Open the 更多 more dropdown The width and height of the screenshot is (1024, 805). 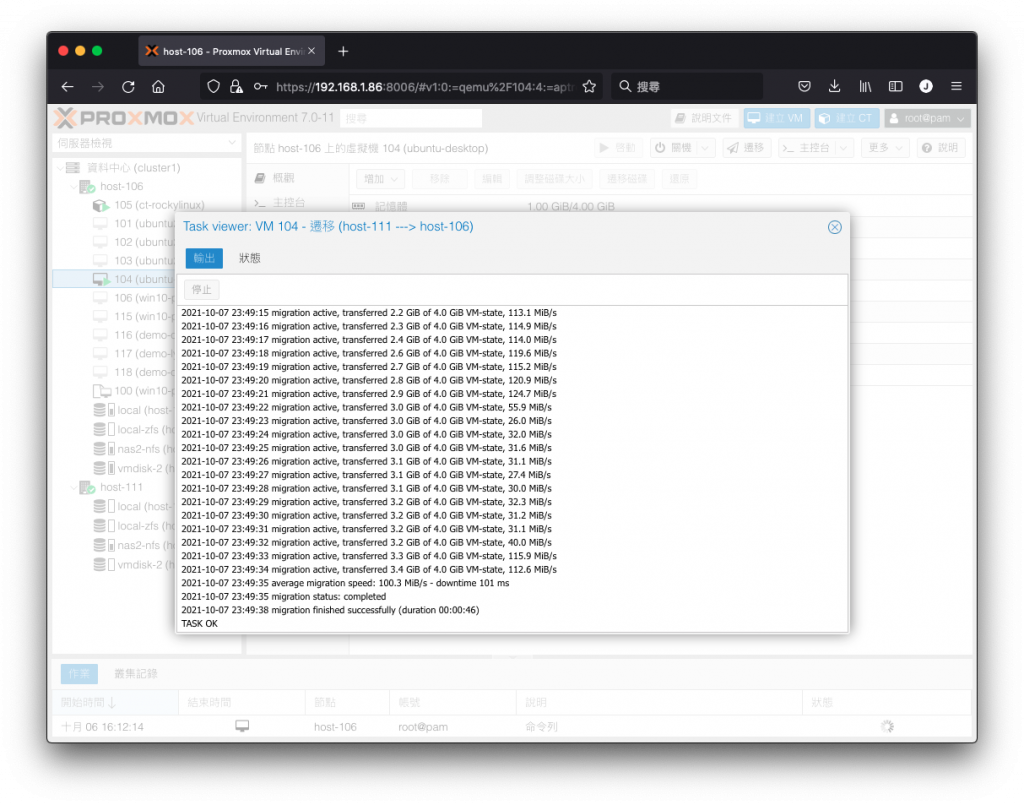[x=885, y=148]
